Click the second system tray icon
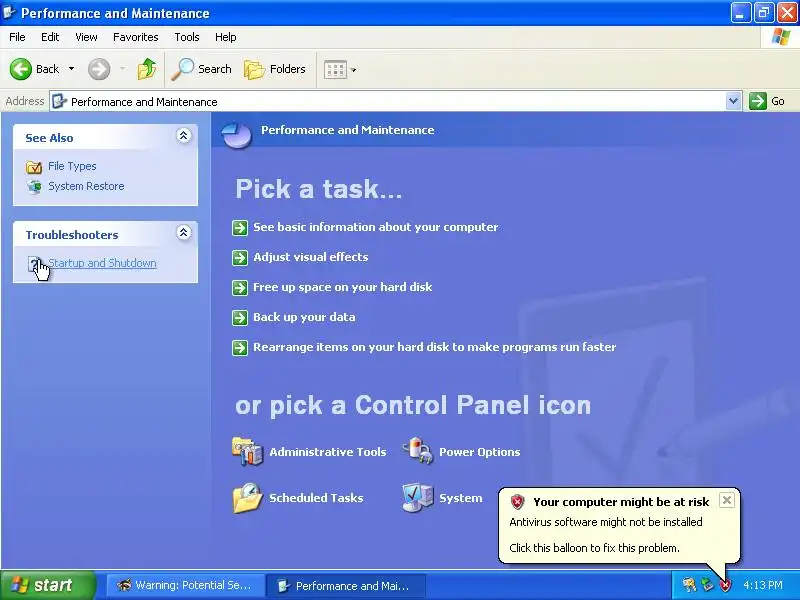Image resolution: width=800 pixels, height=600 pixels. (x=707, y=585)
